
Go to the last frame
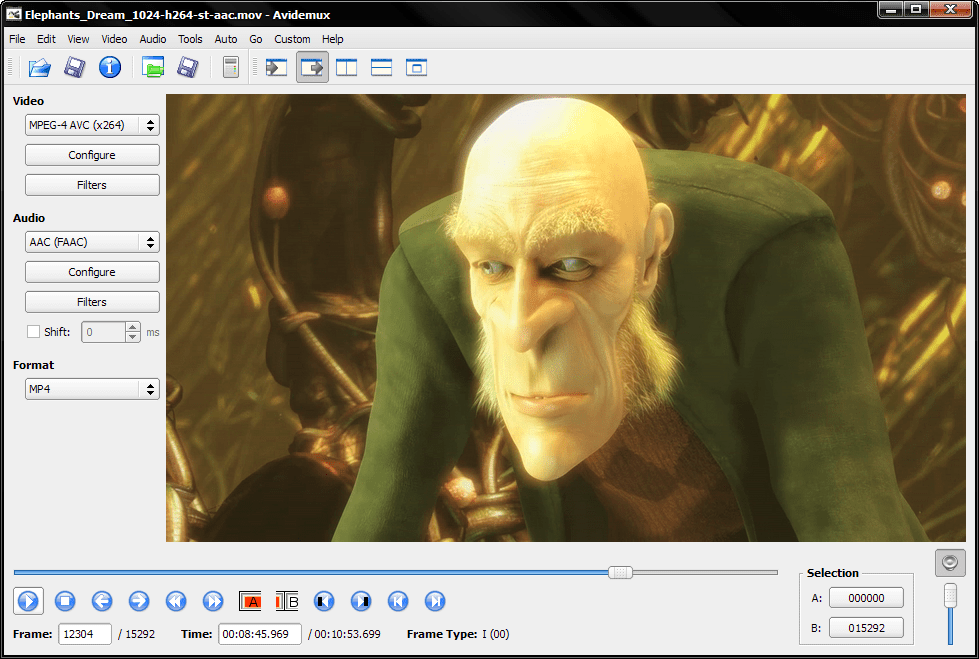[434, 601]
